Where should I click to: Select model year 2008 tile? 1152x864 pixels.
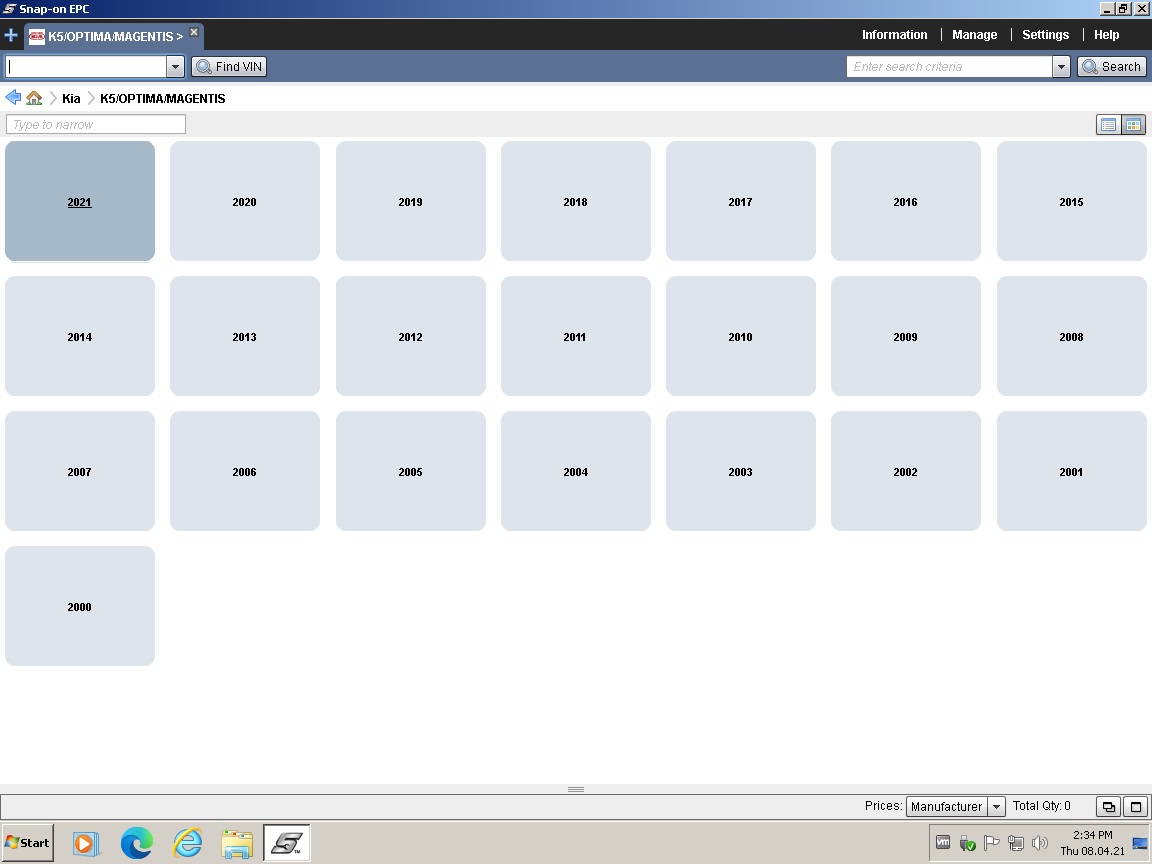pos(1071,336)
